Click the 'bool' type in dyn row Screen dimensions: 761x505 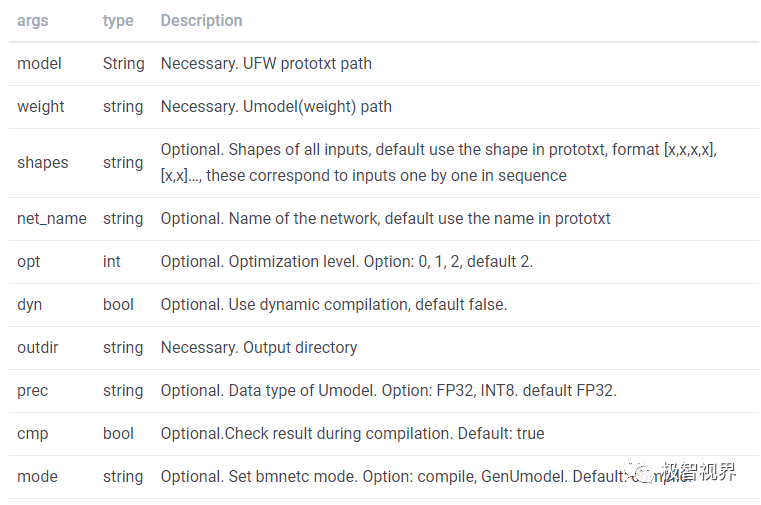click(118, 304)
